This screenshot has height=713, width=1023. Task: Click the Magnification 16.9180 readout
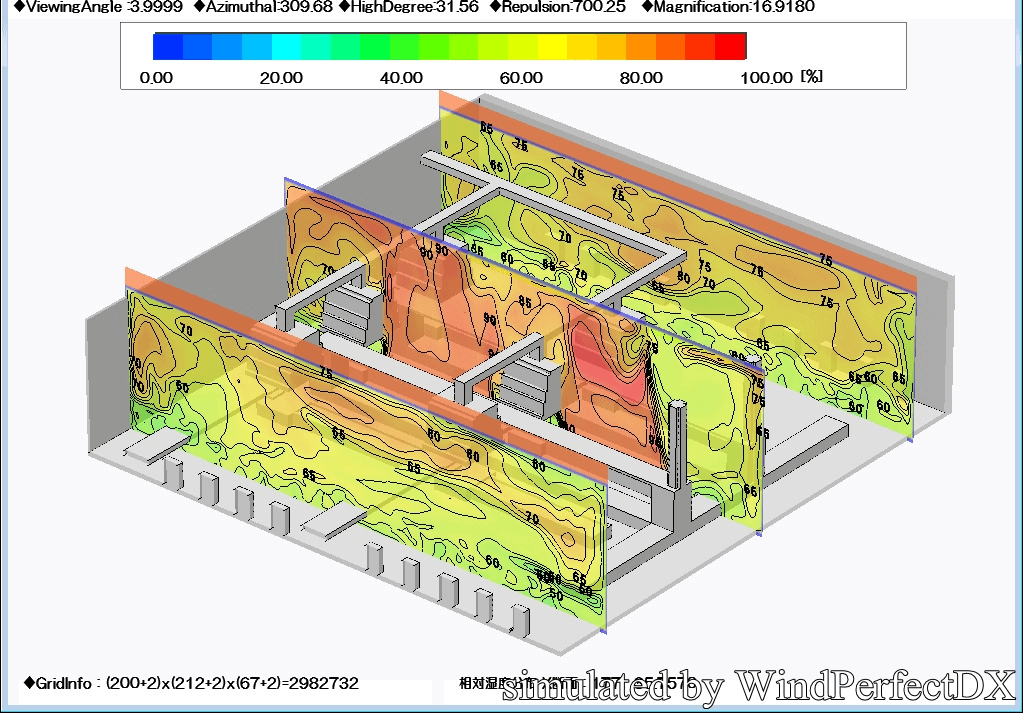(727, 7)
